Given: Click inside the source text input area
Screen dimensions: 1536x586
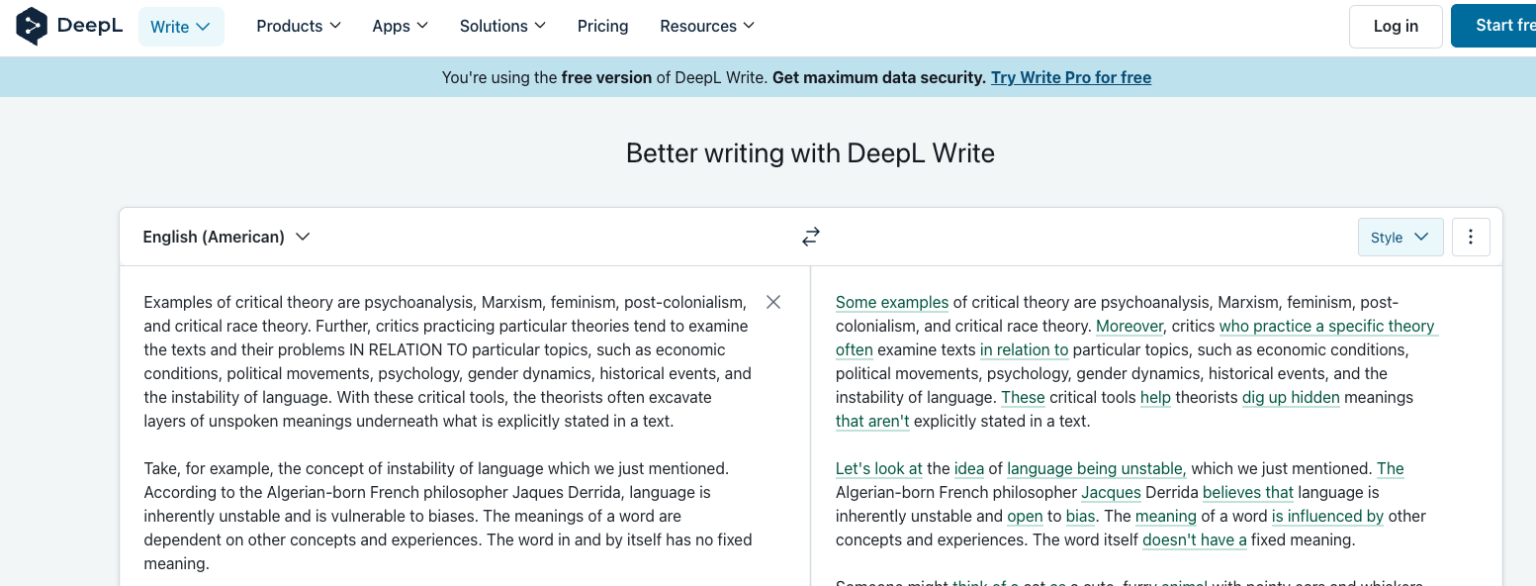Looking at the screenshot, I should tap(450, 450).
